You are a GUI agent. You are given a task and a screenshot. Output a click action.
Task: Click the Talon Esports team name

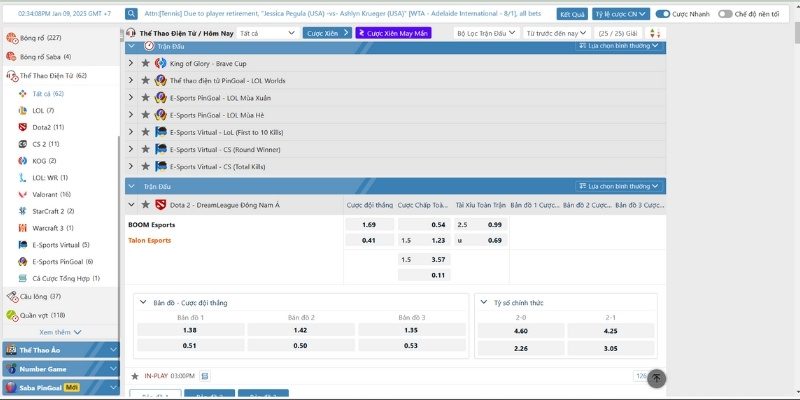click(x=149, y=240)
